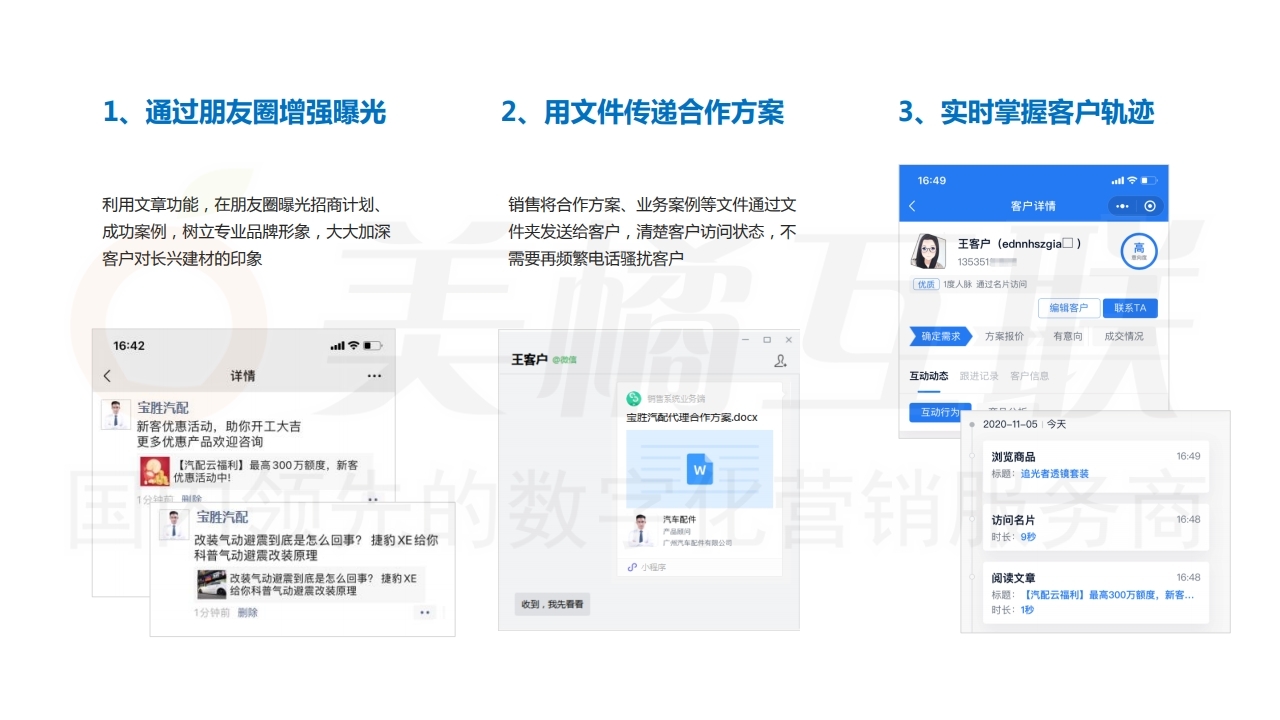Screen dimensions: 1280x720
Task: Tap the back arrow in 详情 screen
Action: (x=107, y=376)
